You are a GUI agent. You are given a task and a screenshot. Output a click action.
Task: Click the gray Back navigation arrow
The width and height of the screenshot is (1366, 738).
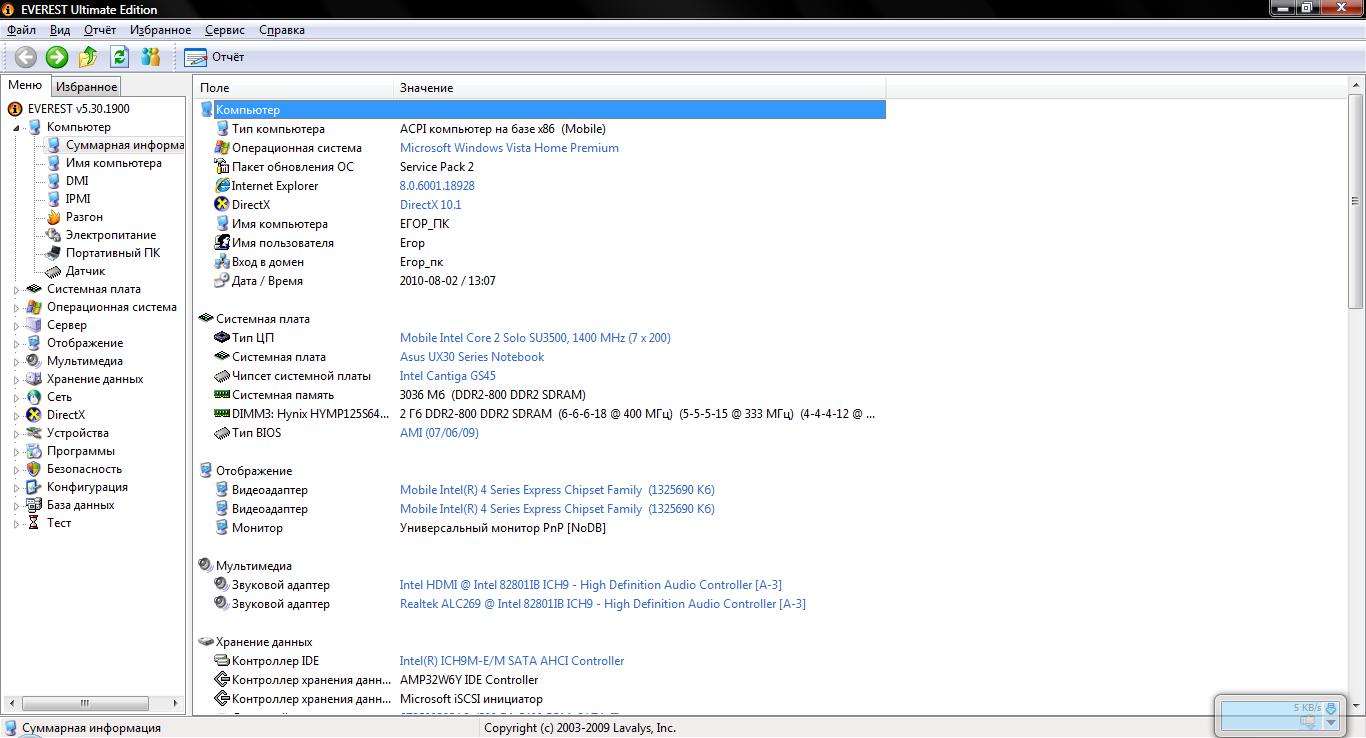click(x=25, y=57)
